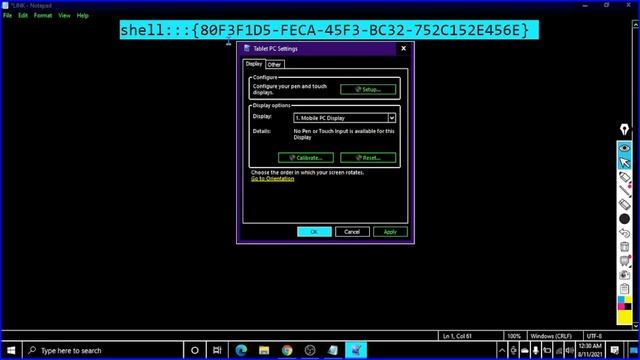Click the UTF-8 encoding status entry
This screenshot has height=360, width=640.
tap(594, 336)
